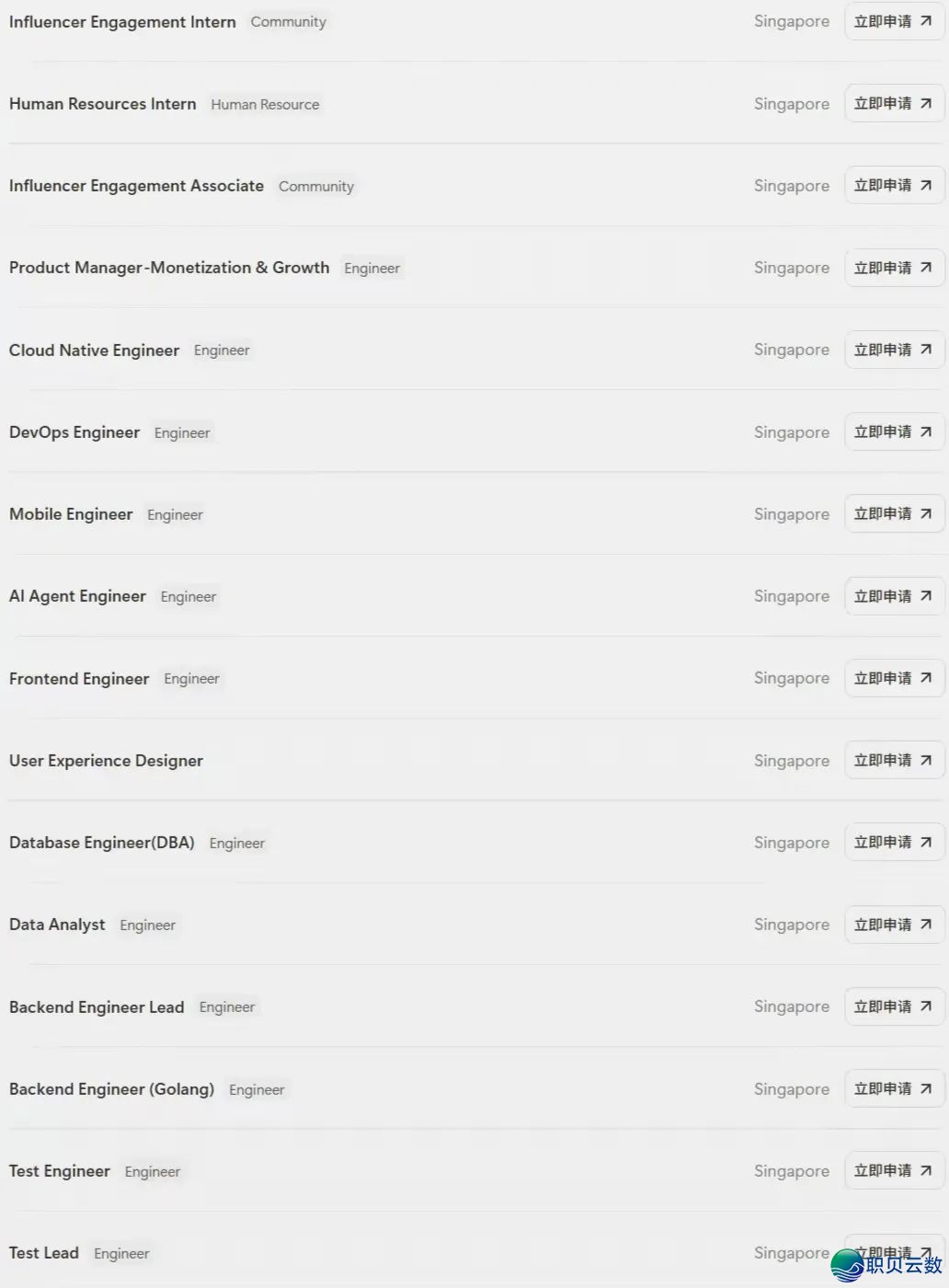Apply to Frontend Engineer with 立即申请

[x=895, y=678]
